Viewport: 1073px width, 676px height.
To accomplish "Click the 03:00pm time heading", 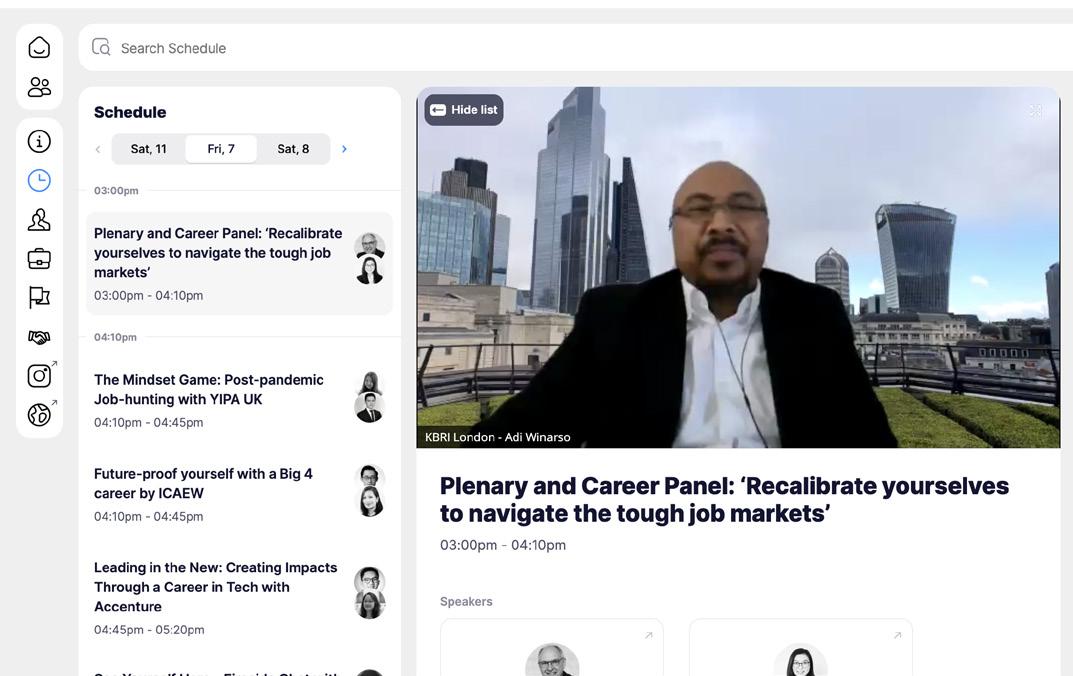I will pyautogui.click(x=116, y=190).
